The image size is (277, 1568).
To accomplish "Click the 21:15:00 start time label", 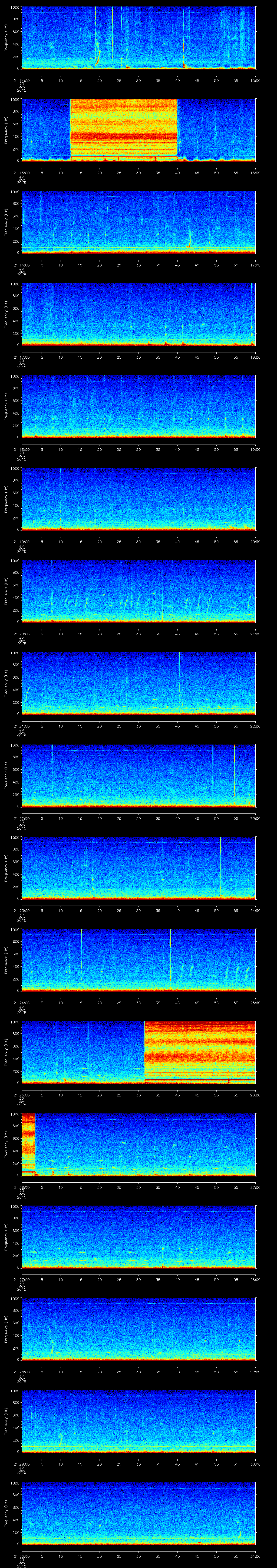I will 21,173.
